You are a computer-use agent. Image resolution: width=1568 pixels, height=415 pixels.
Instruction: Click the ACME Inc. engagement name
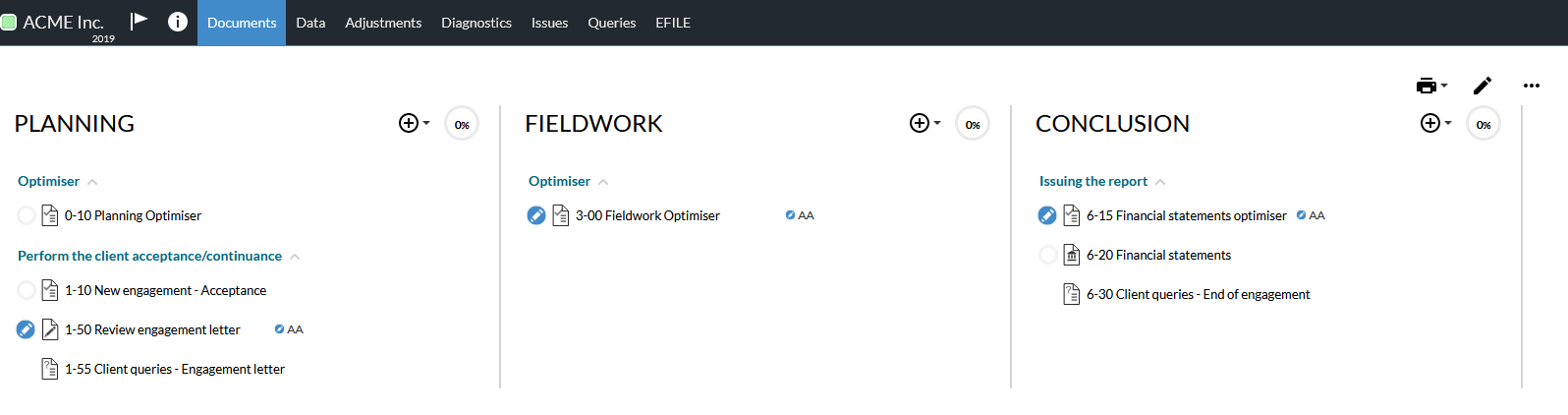click(x=63, y=22)
